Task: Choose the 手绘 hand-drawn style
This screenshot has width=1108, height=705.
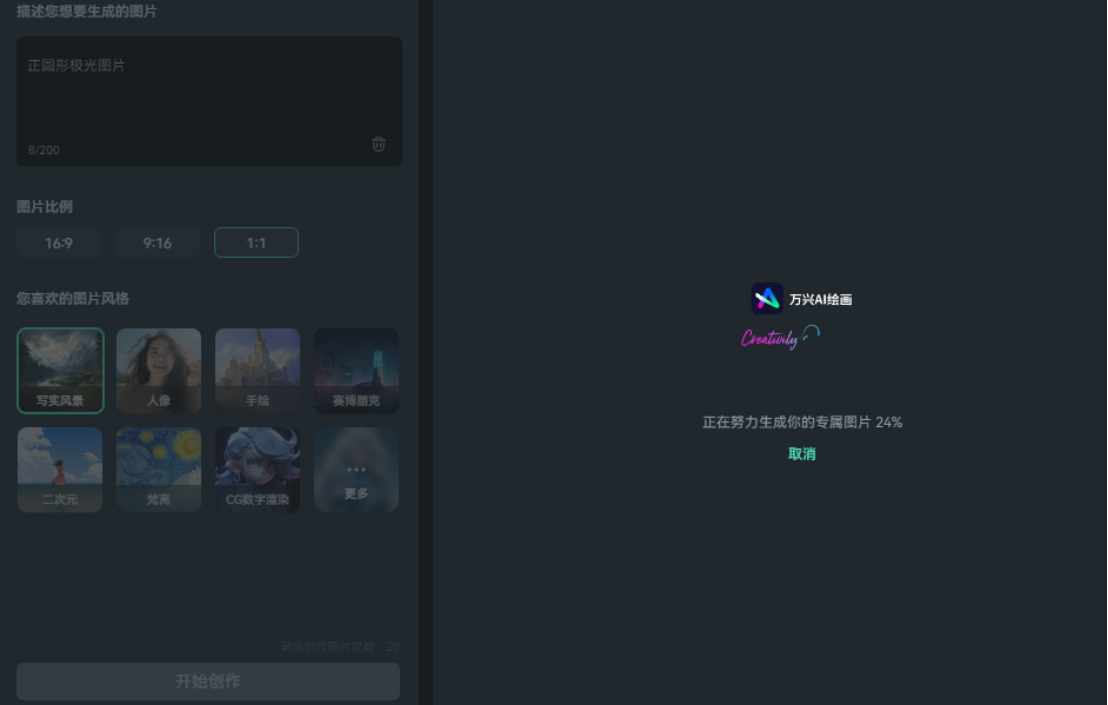Action: [257, 370]
